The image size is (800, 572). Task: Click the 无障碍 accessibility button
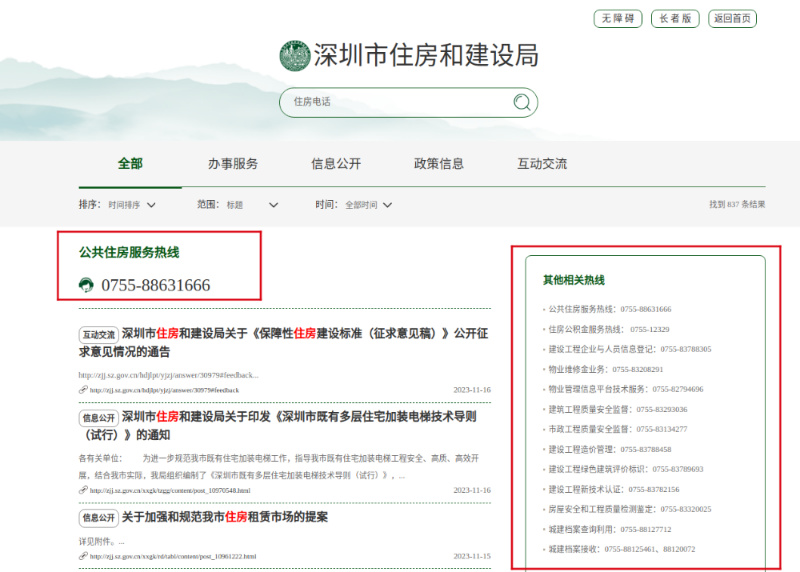tap(618, 19)
